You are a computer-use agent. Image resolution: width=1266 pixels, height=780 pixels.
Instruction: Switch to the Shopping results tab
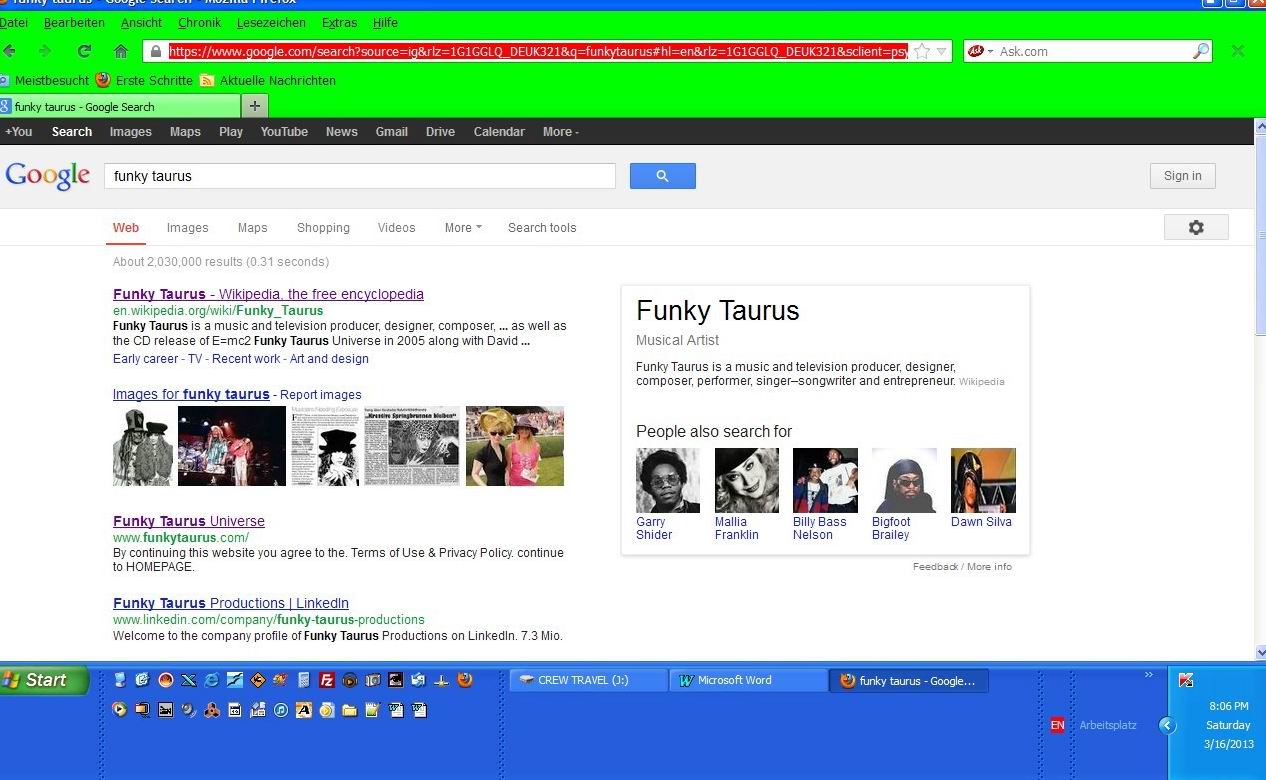323,228
